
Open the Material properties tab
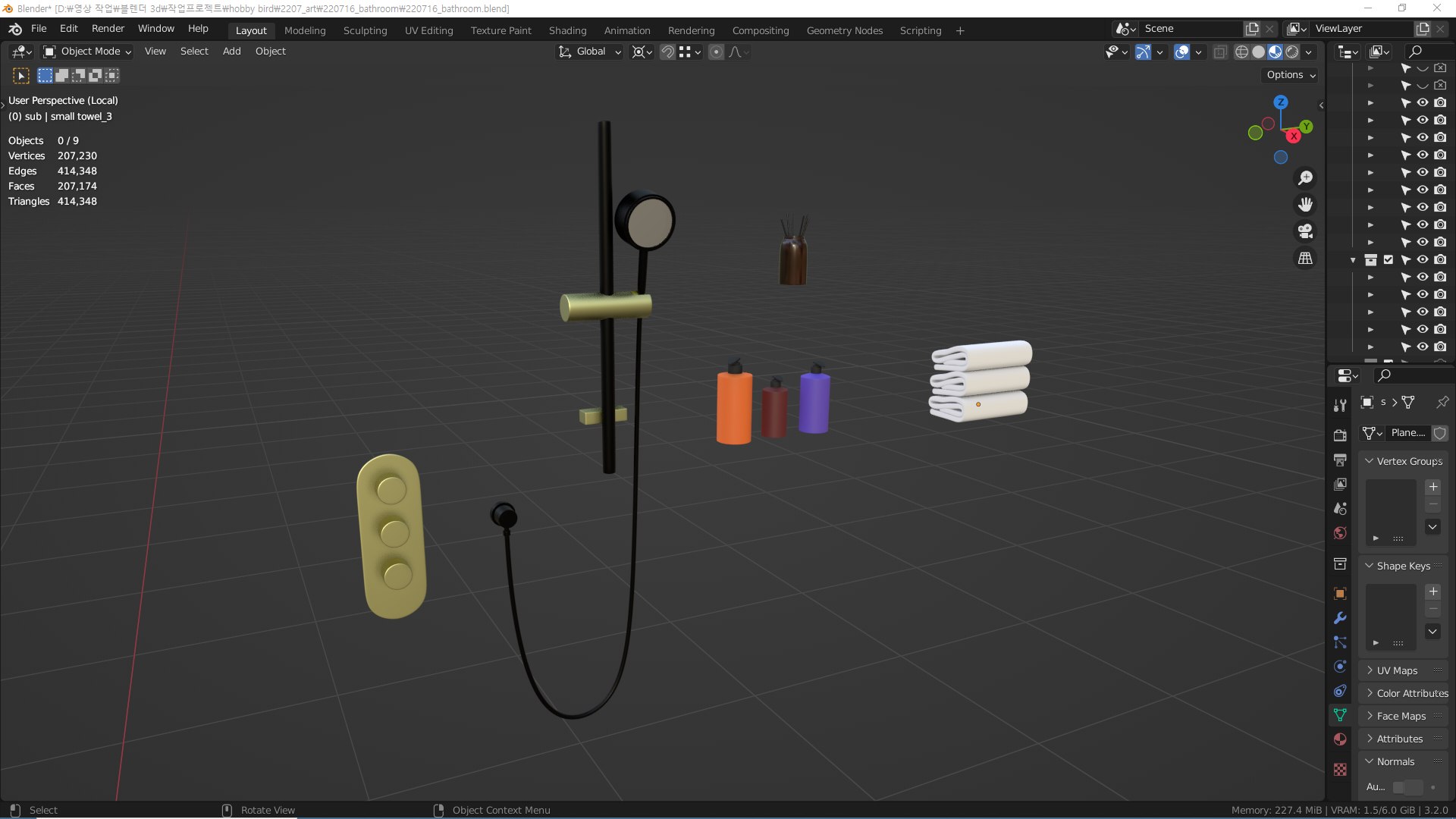tap(1340, 739)
